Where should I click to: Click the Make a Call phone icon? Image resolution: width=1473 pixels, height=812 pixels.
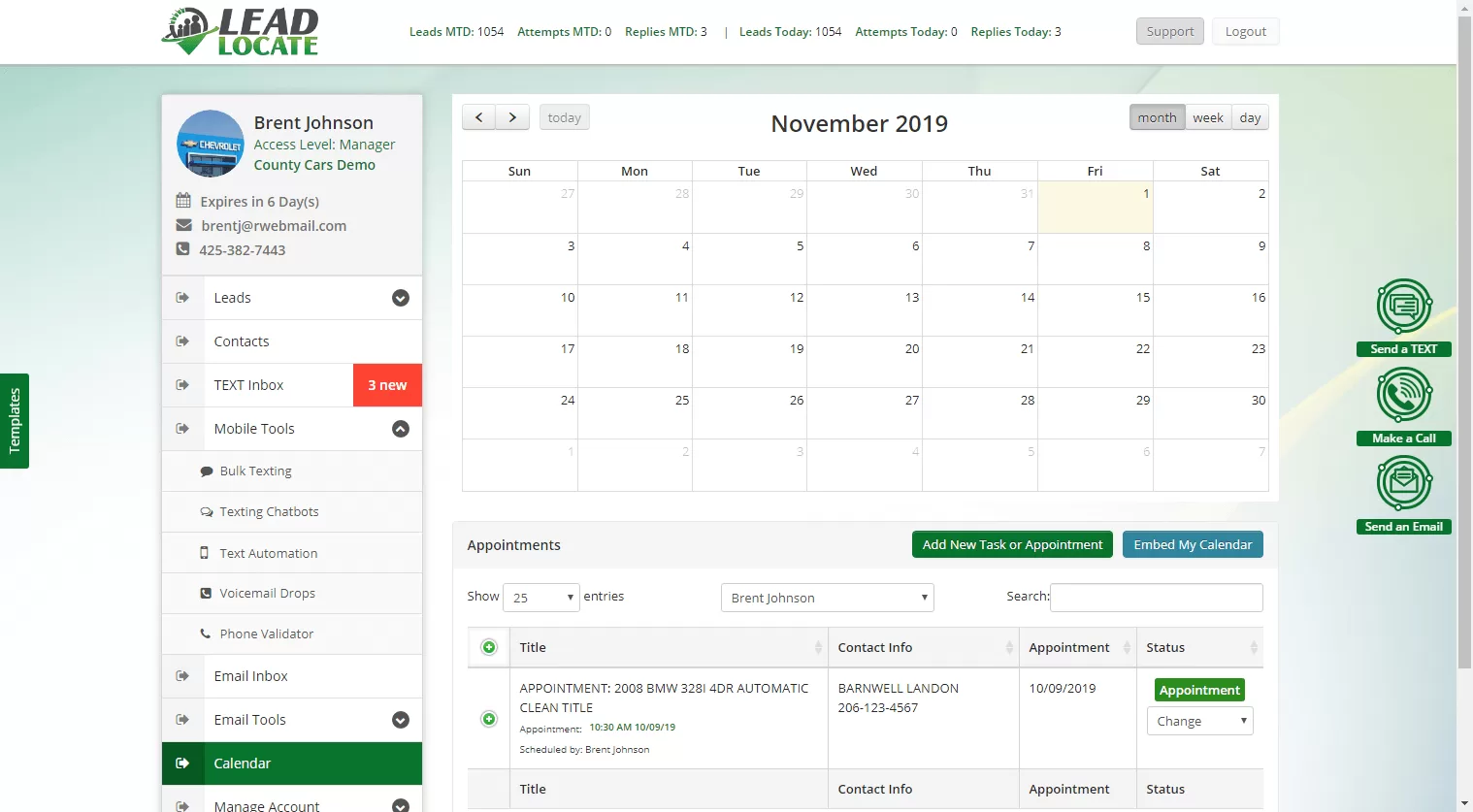pos(1403,396)
